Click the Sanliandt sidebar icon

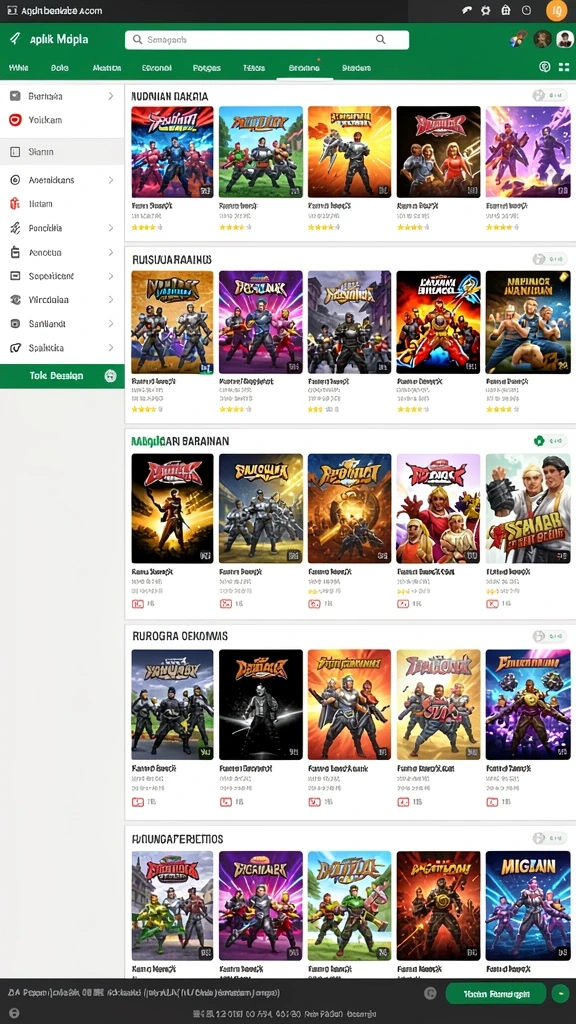(x=16, y=324)
